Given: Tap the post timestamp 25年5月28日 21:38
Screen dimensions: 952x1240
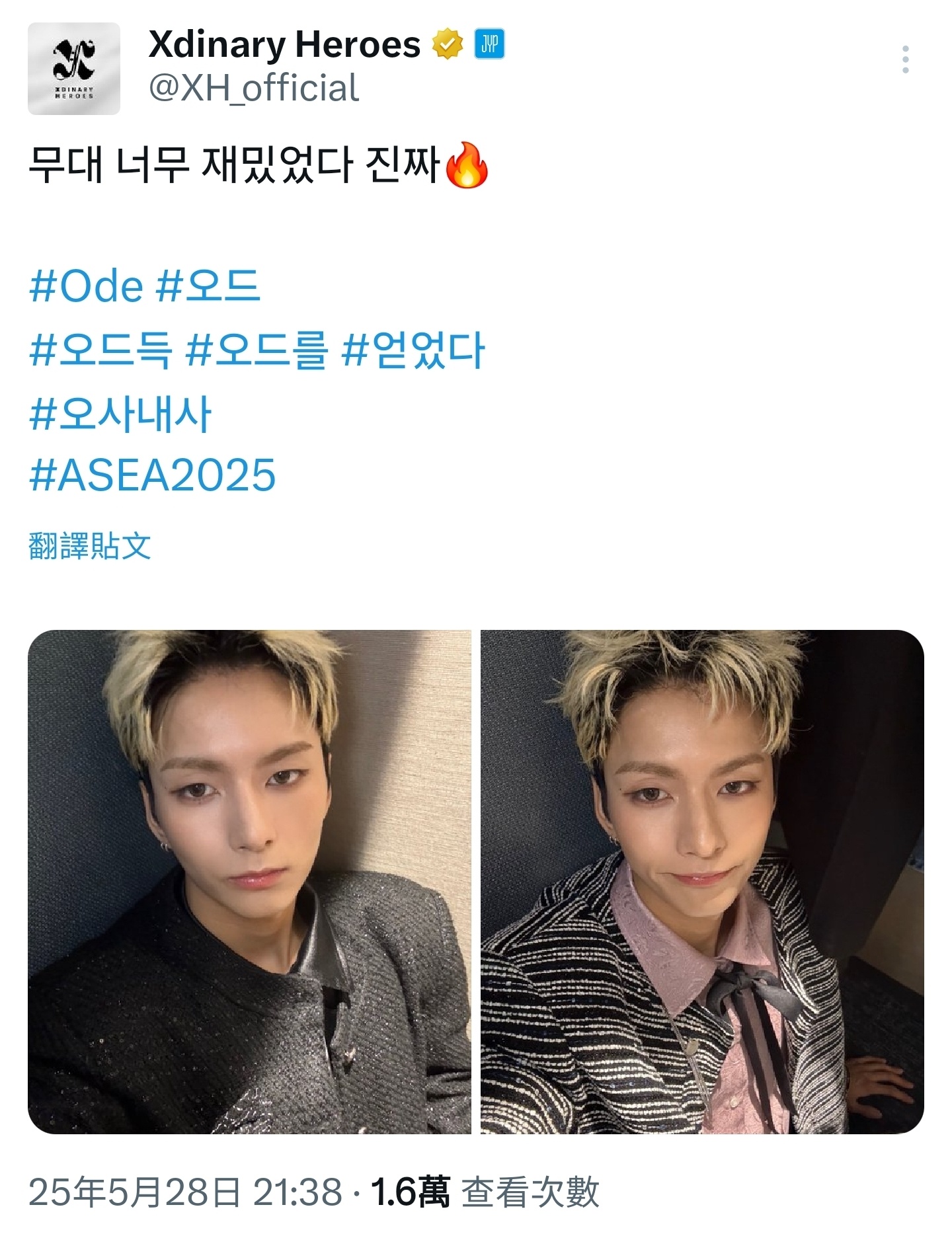Looking at the screenshot, I should [186, 1192].
